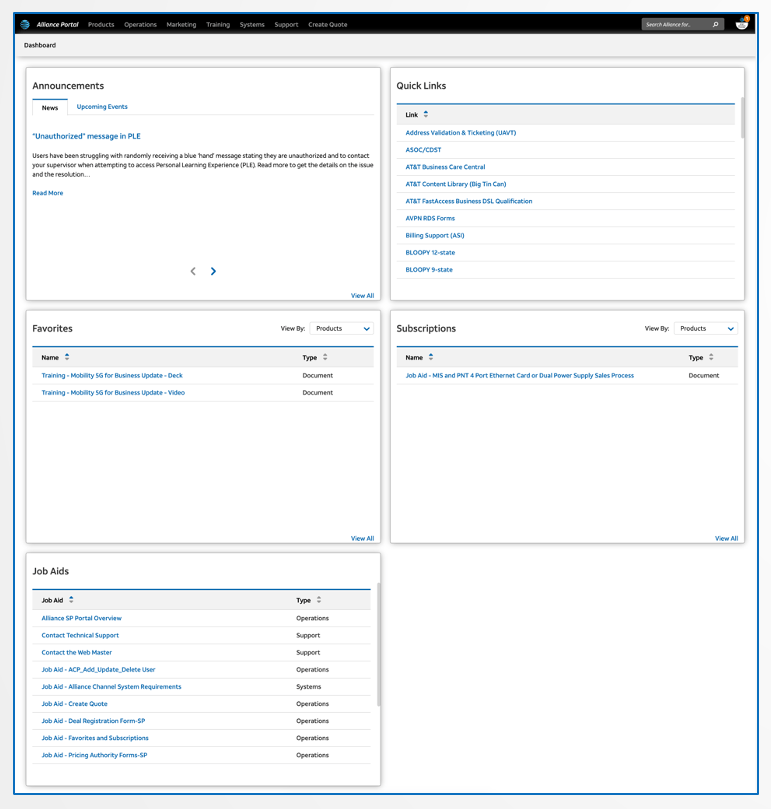Sort Favorites by Type sort arrows

(x=325, y=357)
